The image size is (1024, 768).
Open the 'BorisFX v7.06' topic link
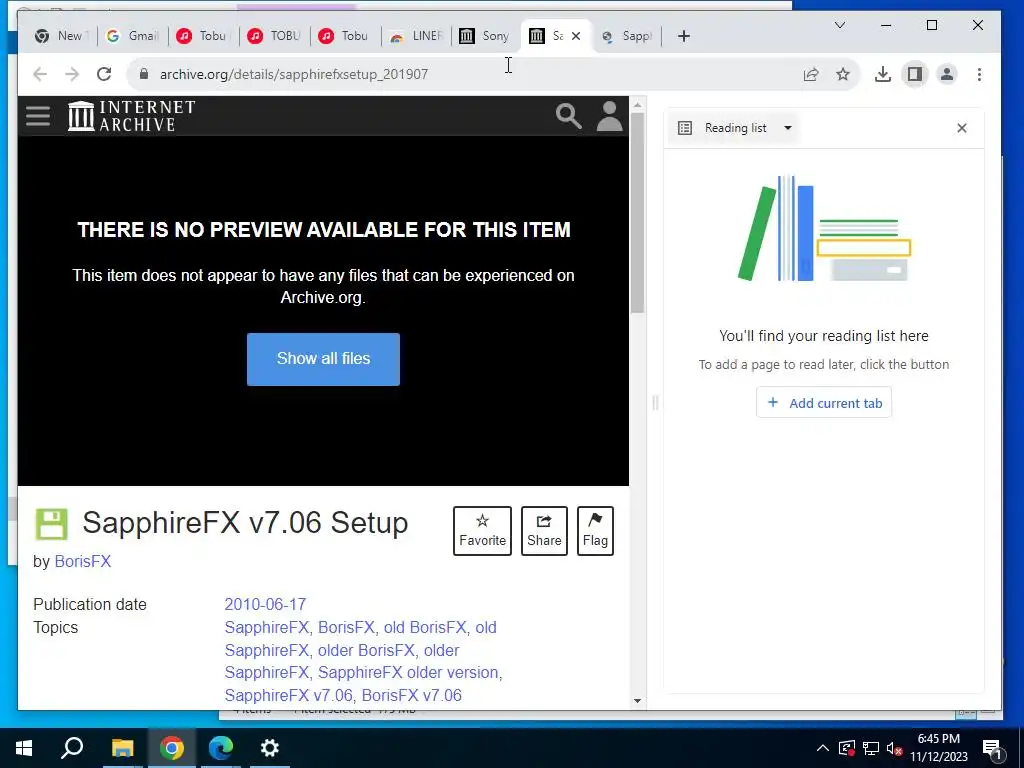[411, 695]
